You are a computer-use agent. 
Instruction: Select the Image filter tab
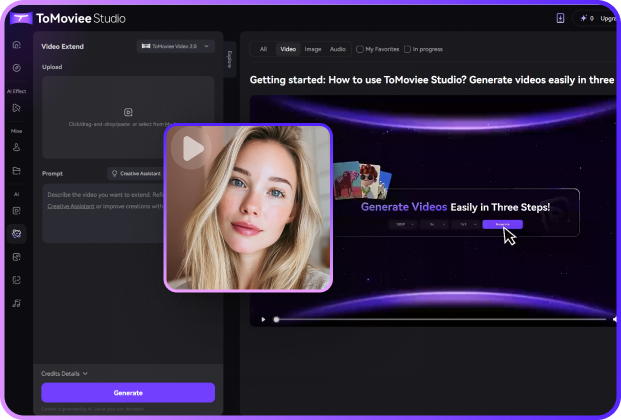[x=312, y=49]
